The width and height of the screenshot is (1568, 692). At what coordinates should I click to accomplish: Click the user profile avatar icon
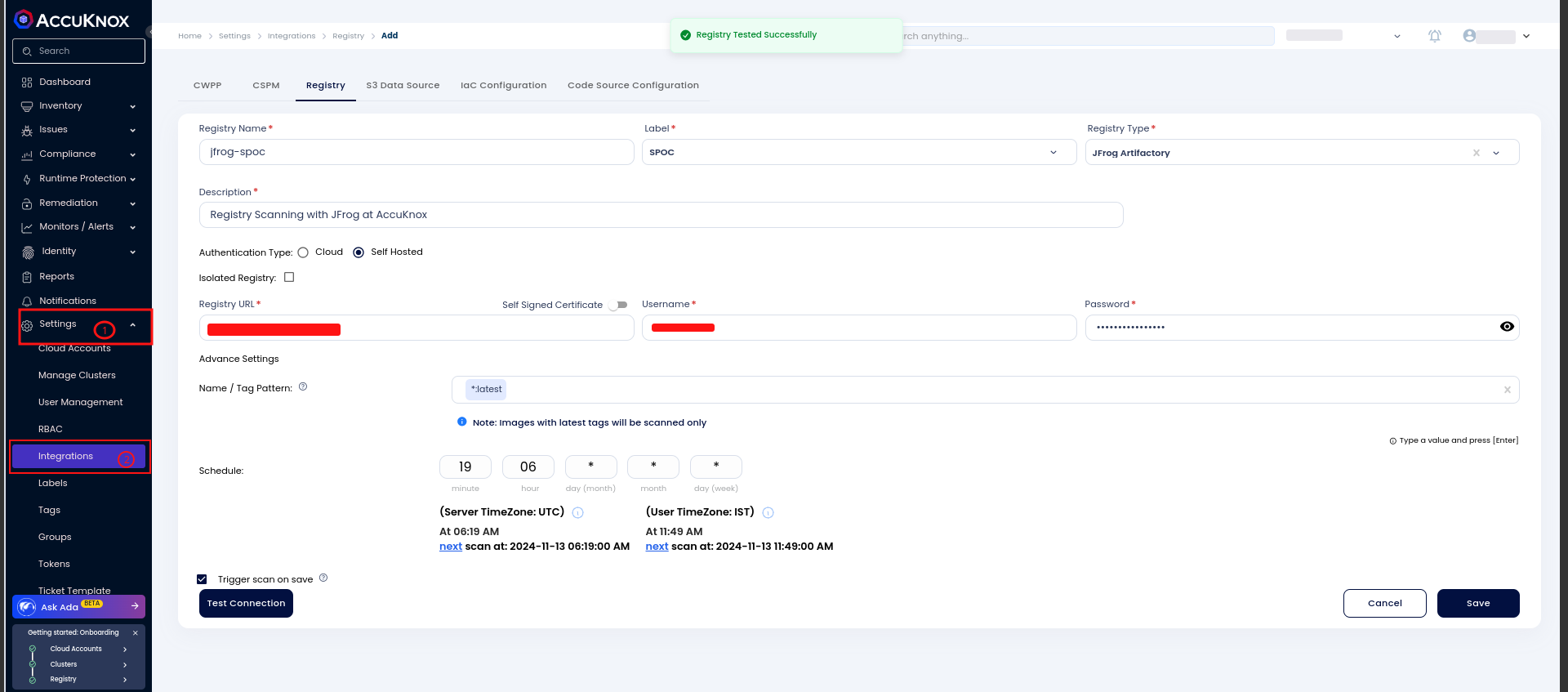point(1469,36)
